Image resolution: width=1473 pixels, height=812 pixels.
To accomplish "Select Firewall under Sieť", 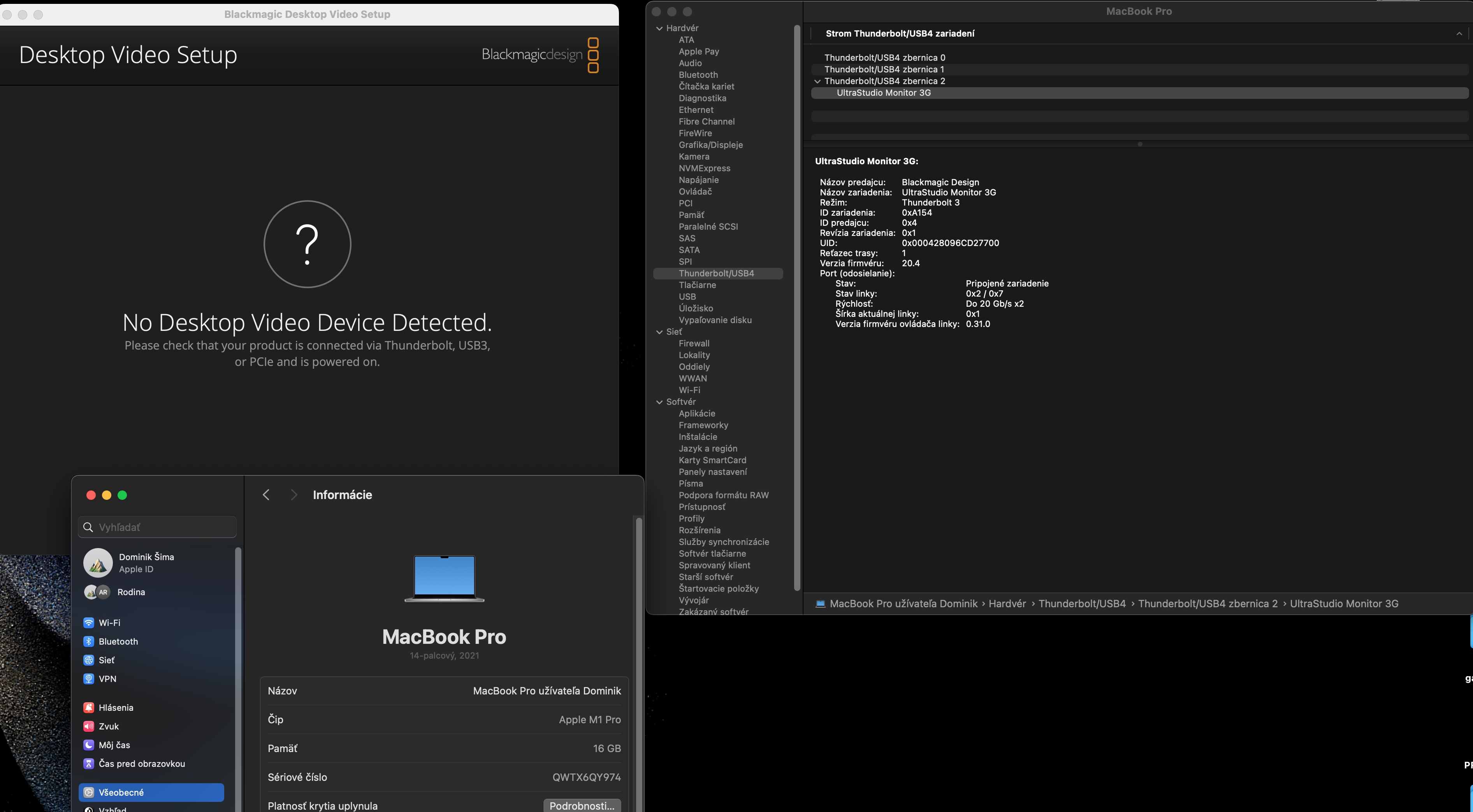I will coord(694,344).
